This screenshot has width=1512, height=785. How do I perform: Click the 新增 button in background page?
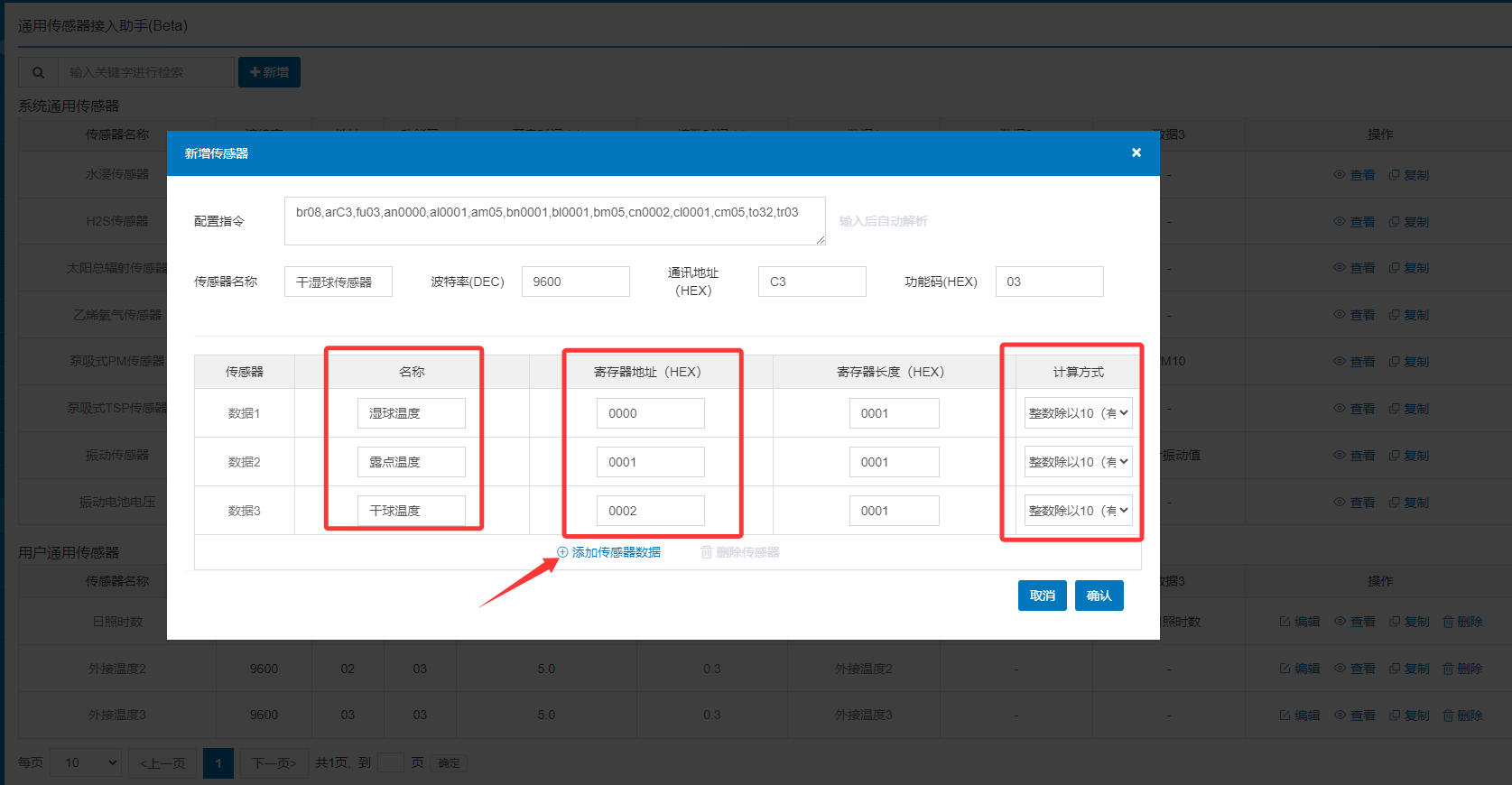click(x=269, y=72)
